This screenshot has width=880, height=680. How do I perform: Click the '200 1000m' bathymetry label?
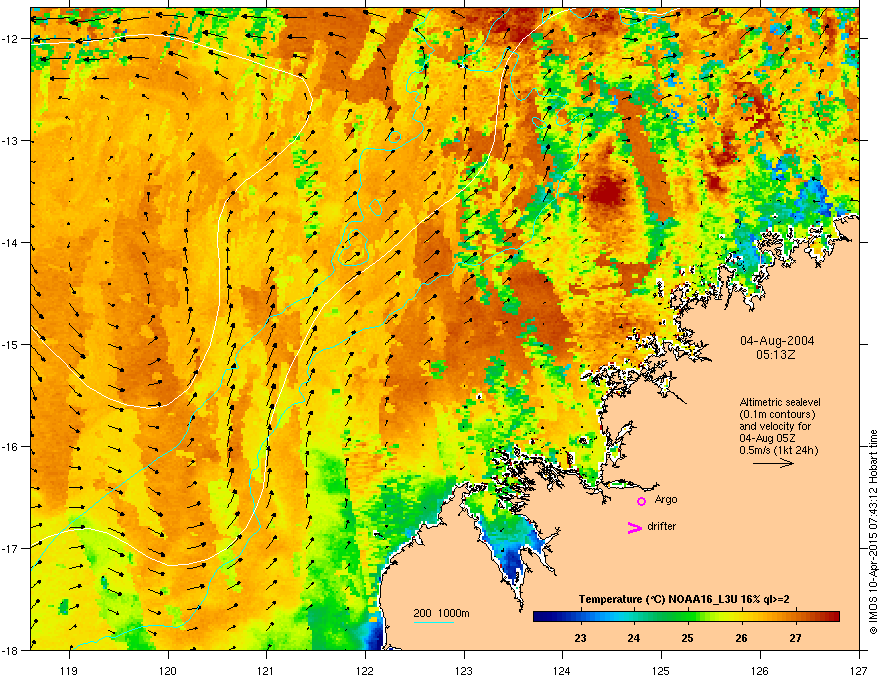(x=441, y=613)
